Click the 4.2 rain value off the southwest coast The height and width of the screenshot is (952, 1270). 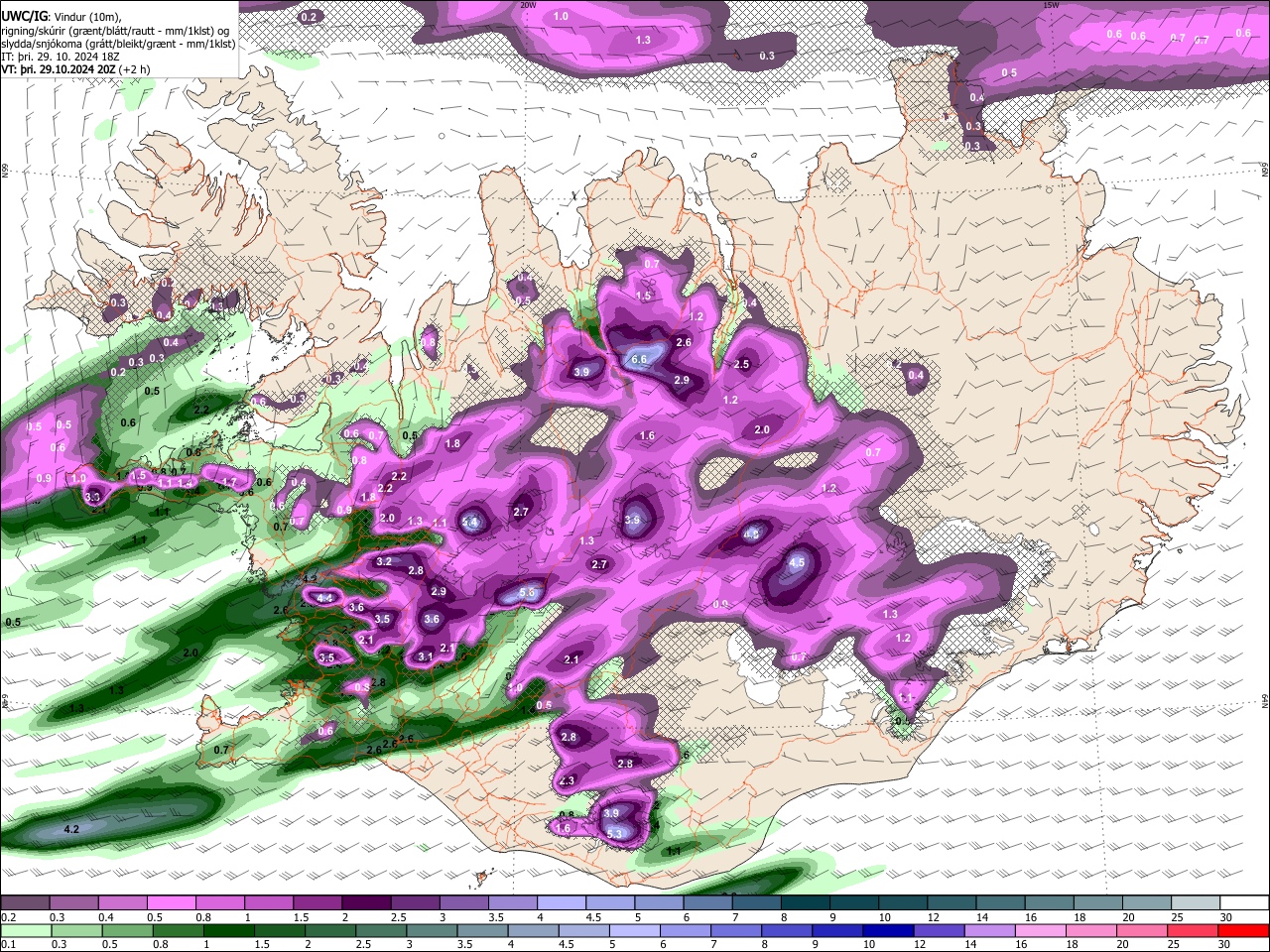71,829
